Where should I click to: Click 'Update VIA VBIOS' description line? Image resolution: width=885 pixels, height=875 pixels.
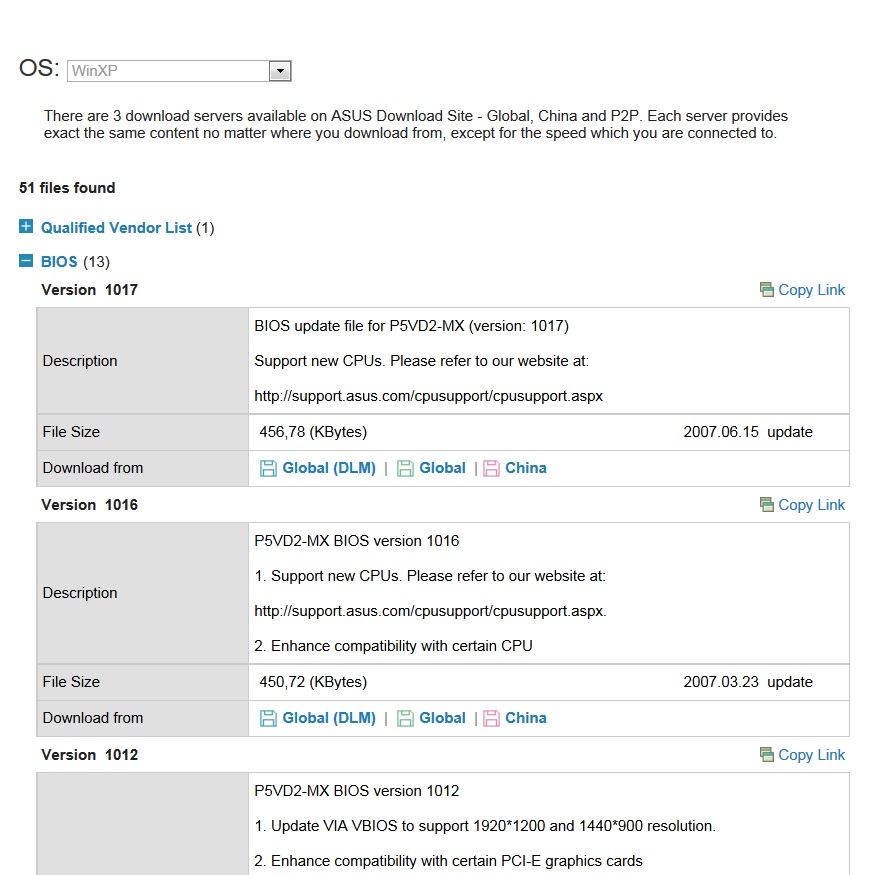tap(485, 826)
